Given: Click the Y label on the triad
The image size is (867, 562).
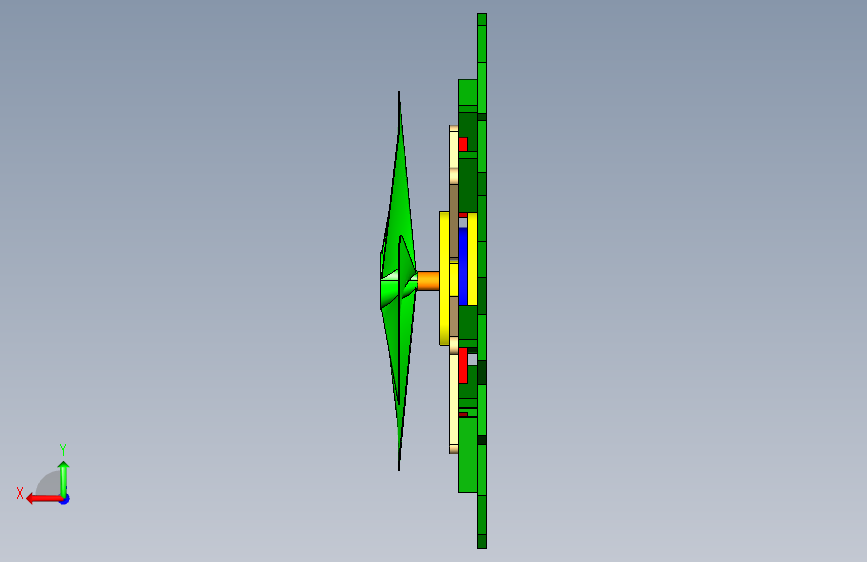Looking at the screenshot, I should pos(63,450).
